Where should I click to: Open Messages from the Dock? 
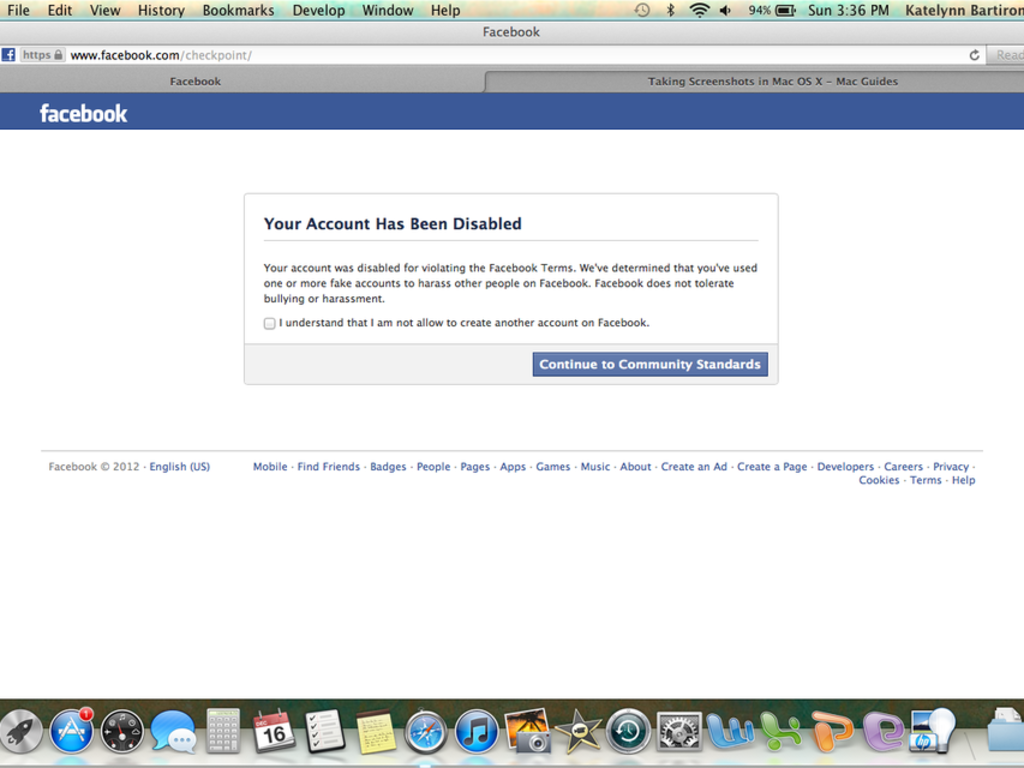coord(173,731)
